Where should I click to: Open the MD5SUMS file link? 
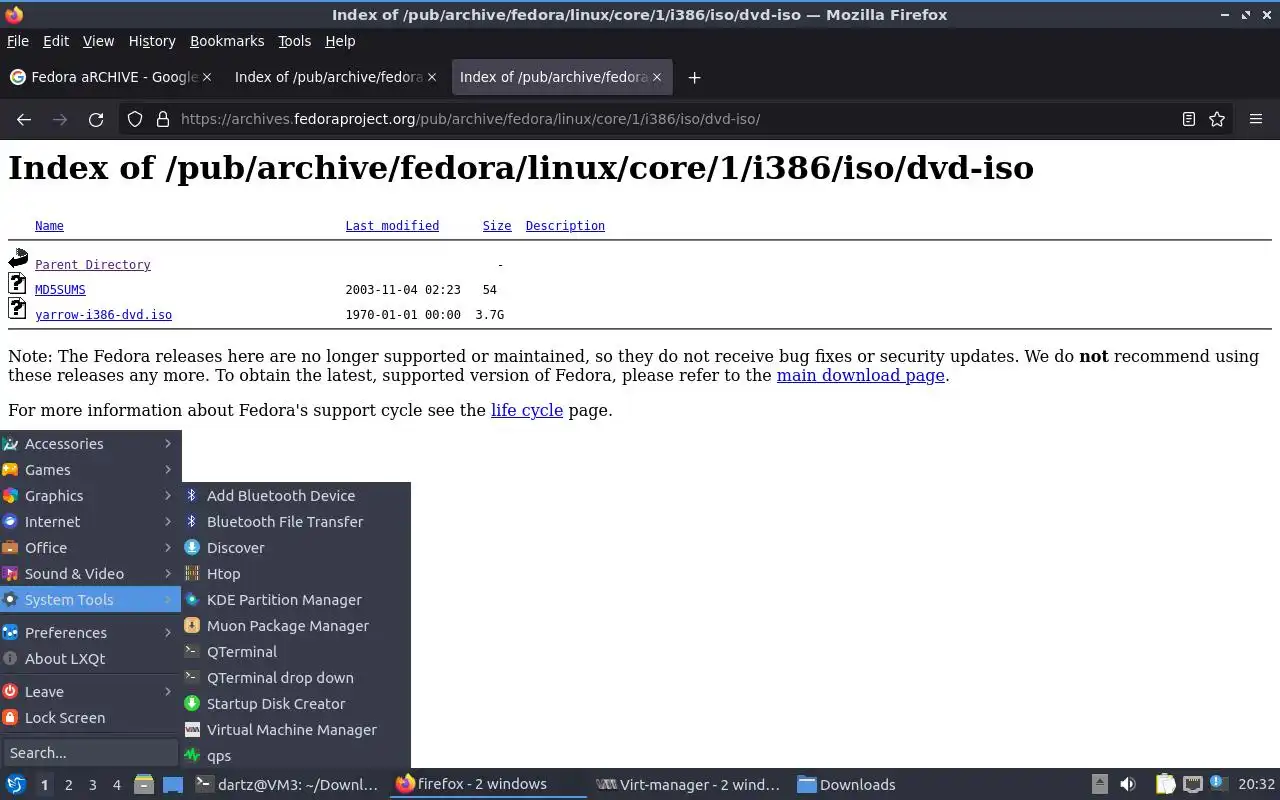pos(60,290)
